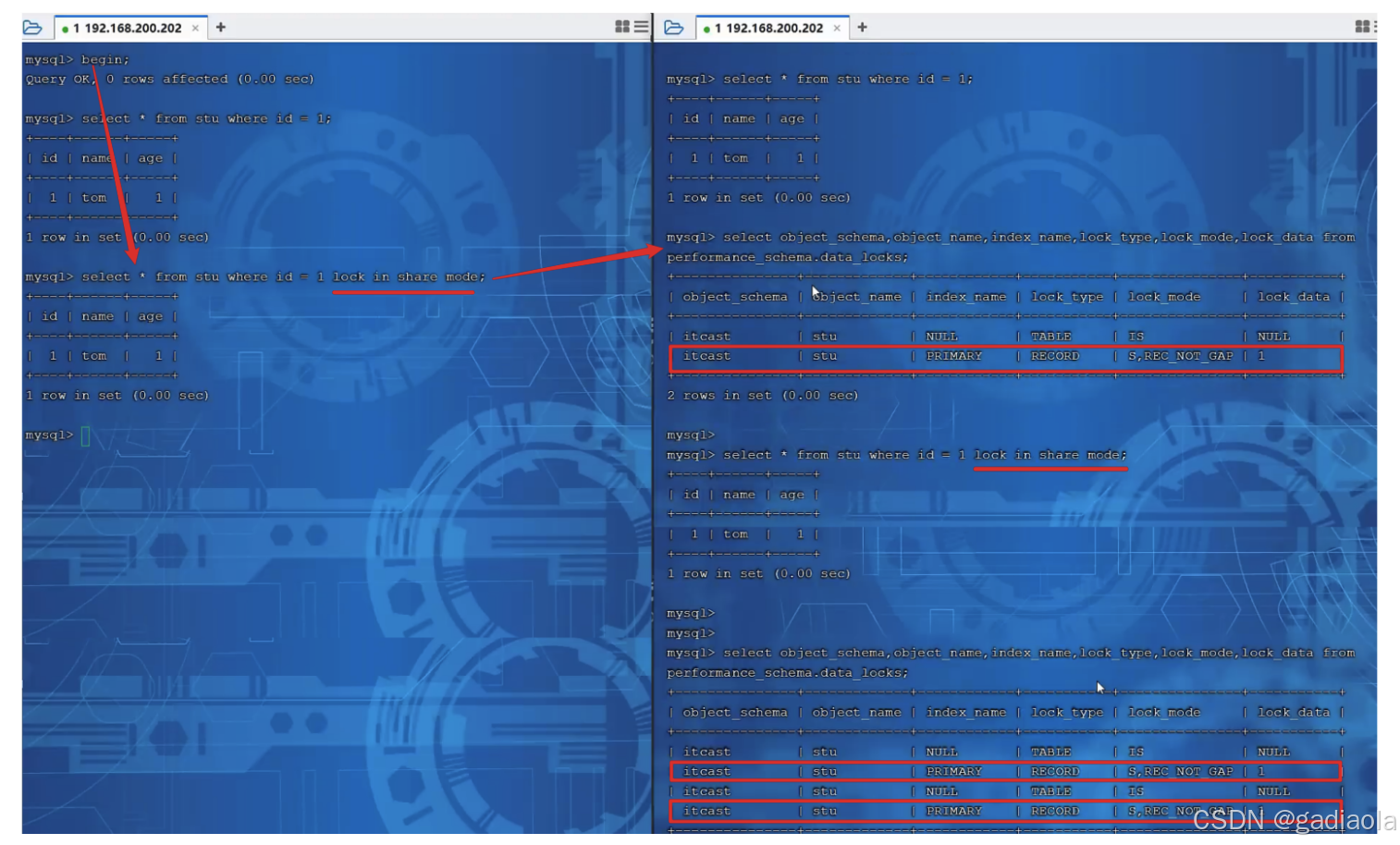Viewport: 1400px width, 845px height.
Task: Click '2 rows in set (0.00 sec)' line
Action: coord(763,396)
